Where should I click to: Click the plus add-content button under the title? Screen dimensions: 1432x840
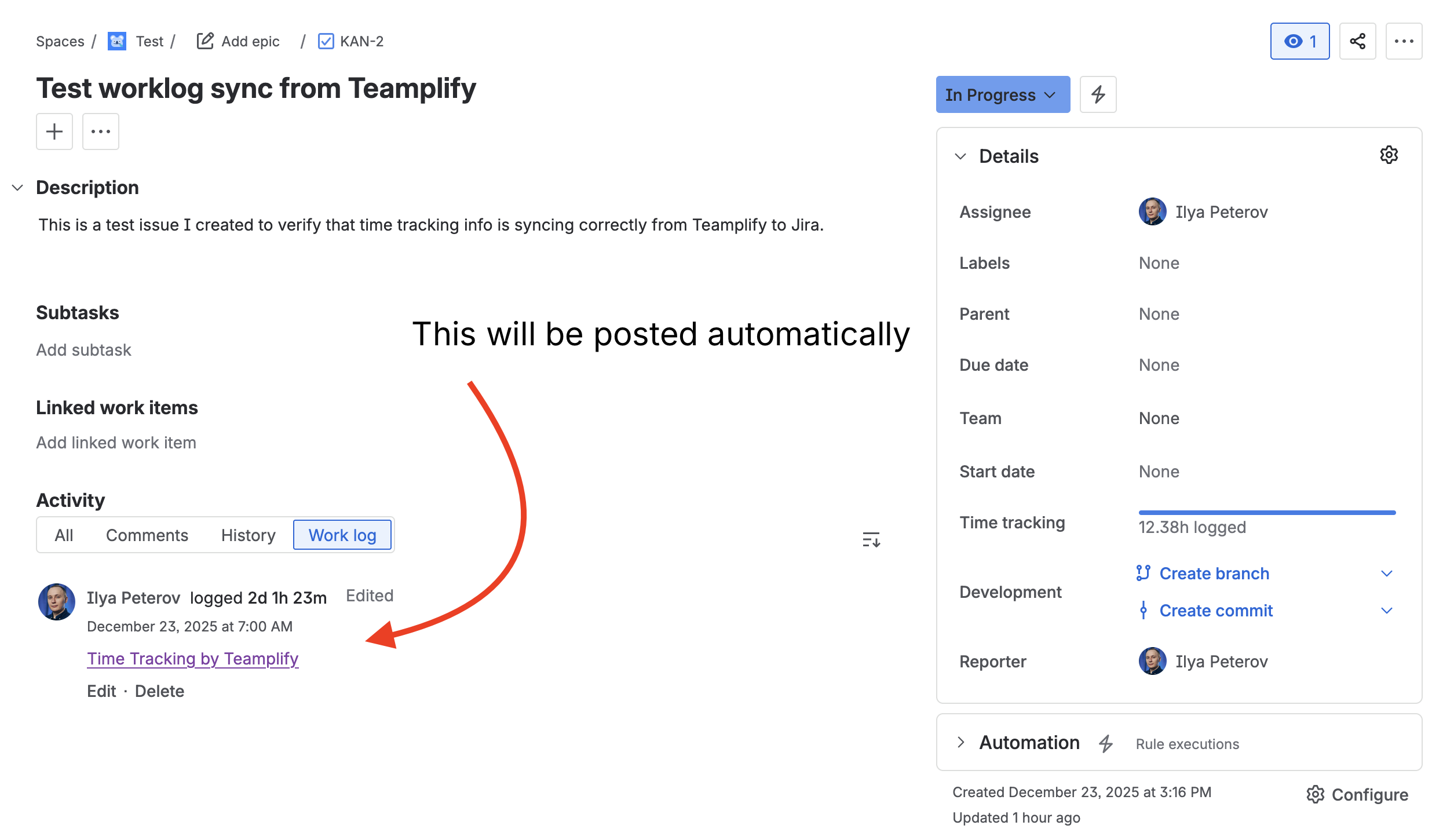click(x=54, y=132)
